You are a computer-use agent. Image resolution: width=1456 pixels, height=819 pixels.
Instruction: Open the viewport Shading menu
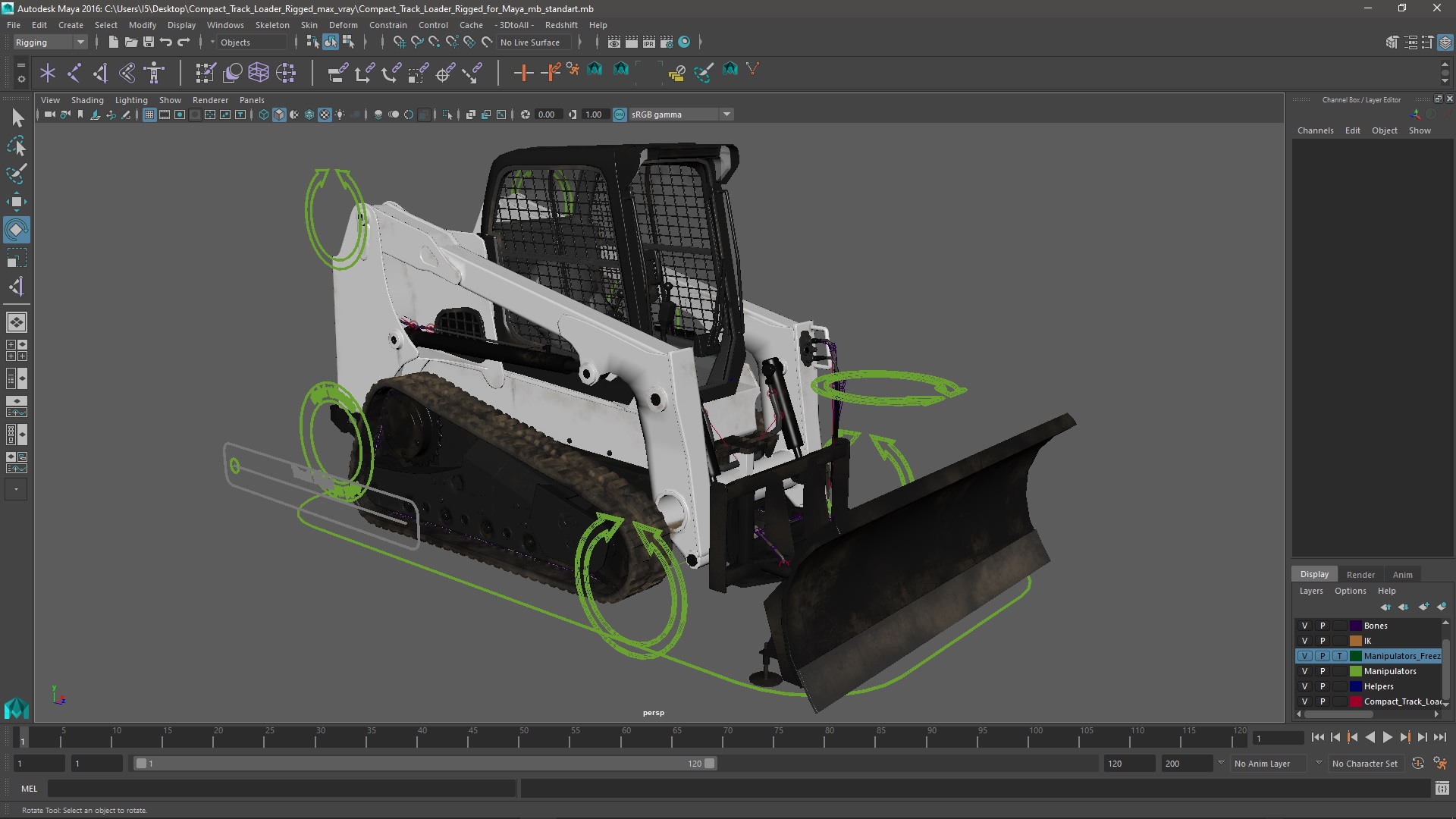87,100
